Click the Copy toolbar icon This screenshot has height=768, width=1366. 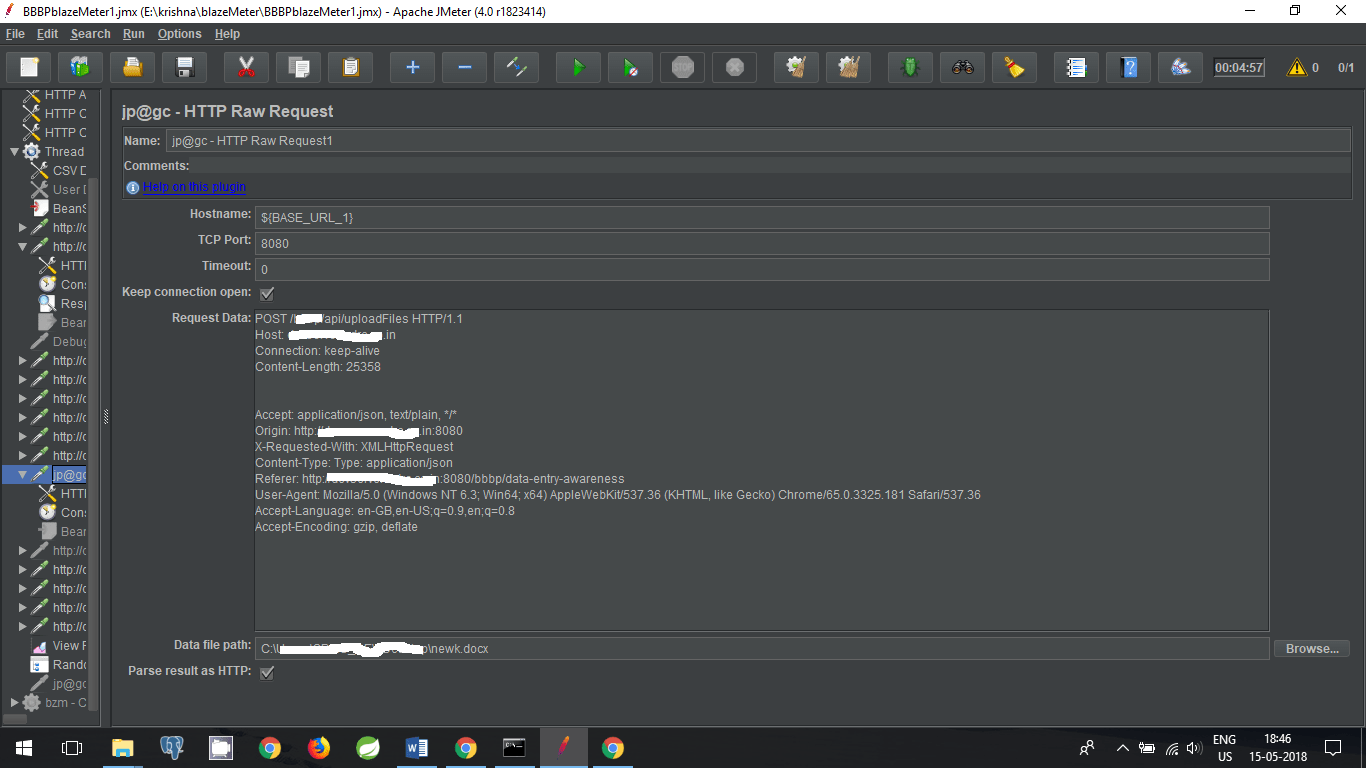(x=298, y=68)
